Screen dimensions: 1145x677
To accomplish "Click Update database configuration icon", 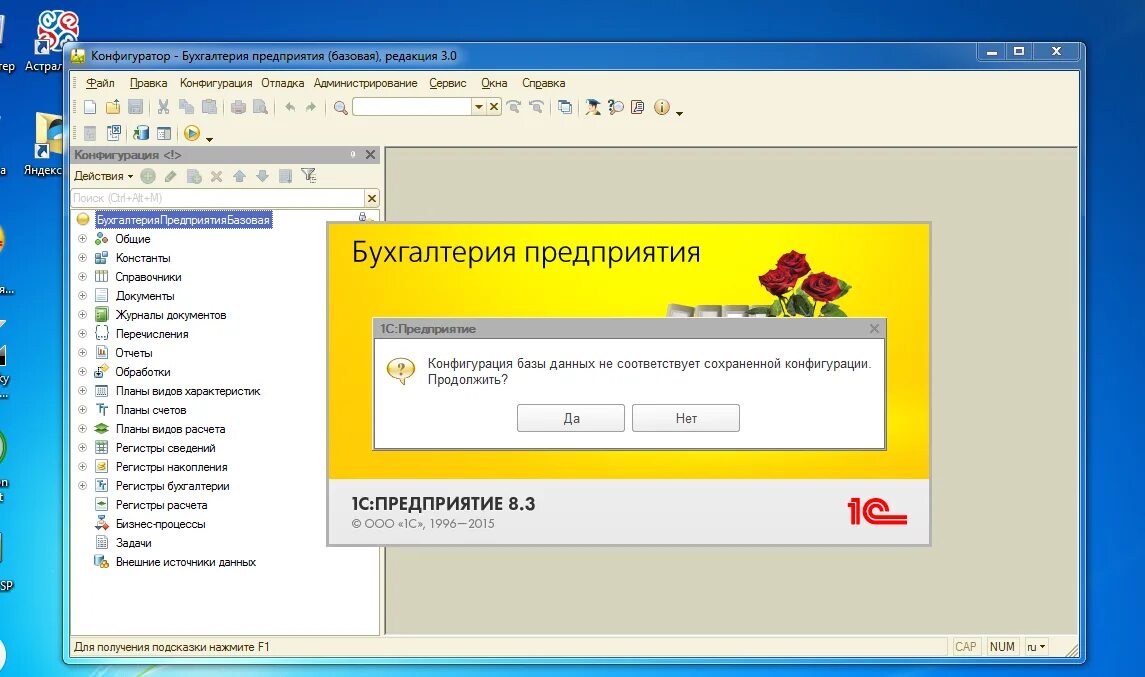I will point(141,133).
